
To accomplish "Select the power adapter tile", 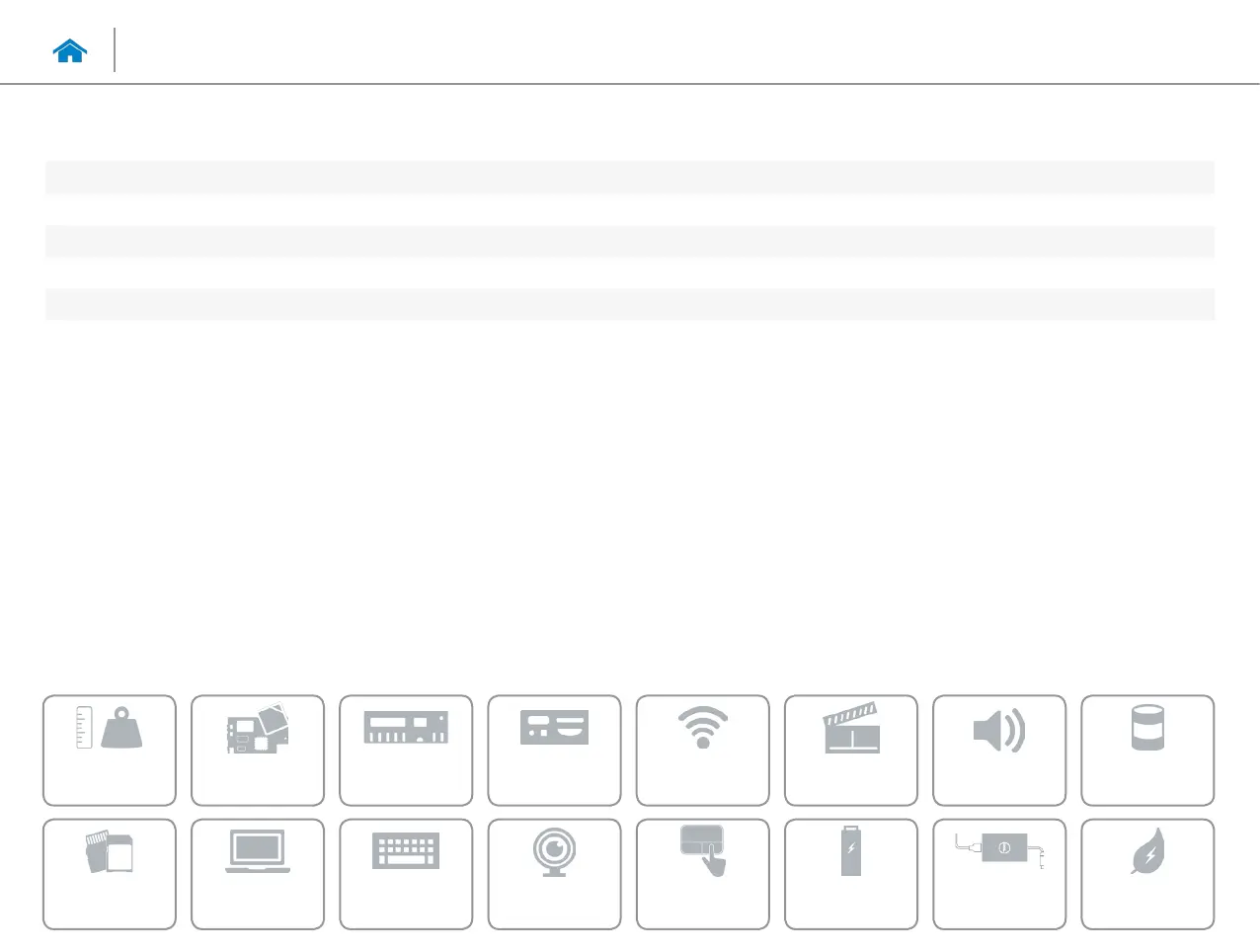I will 999,874.
